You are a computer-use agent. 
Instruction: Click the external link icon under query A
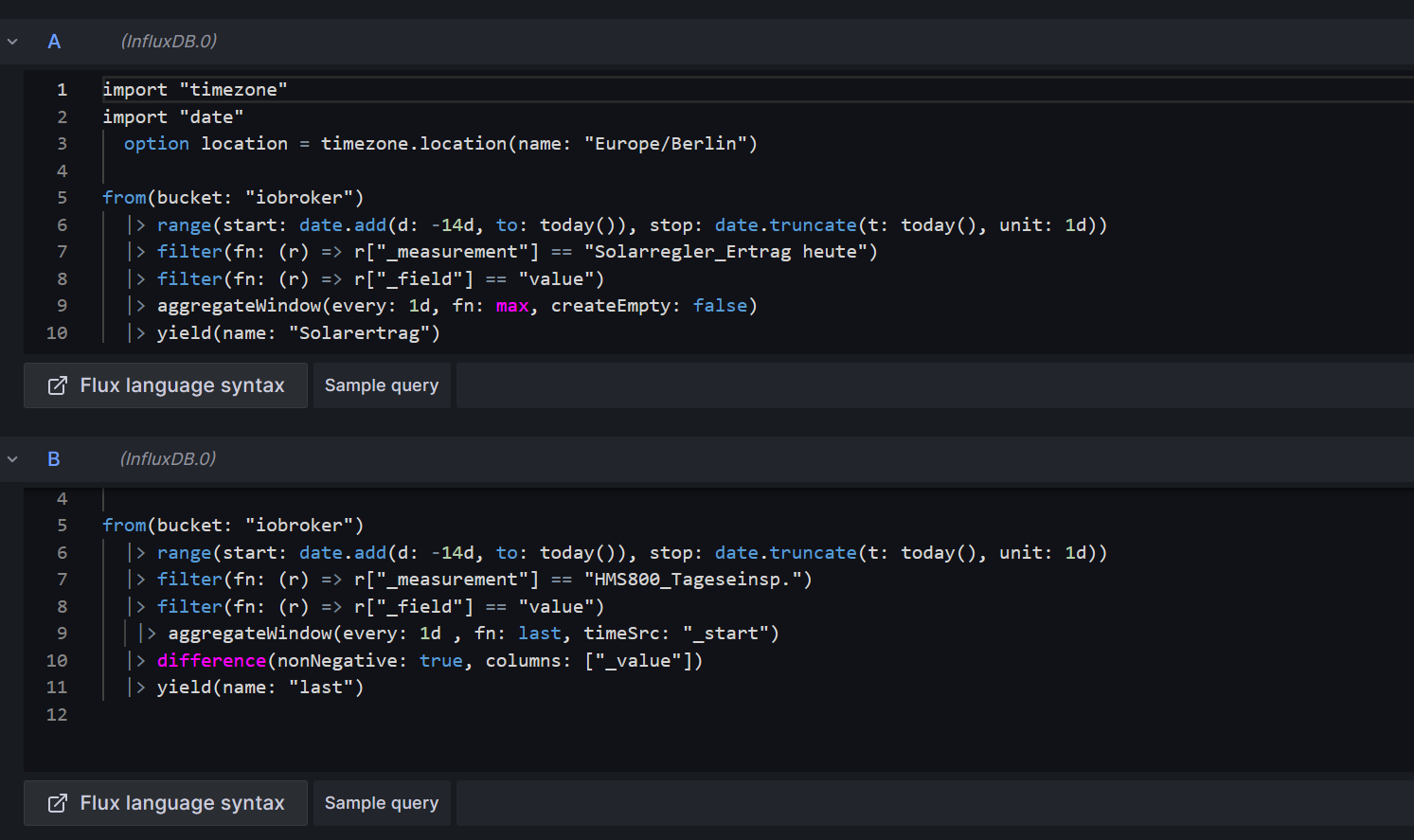pos(58,385)
